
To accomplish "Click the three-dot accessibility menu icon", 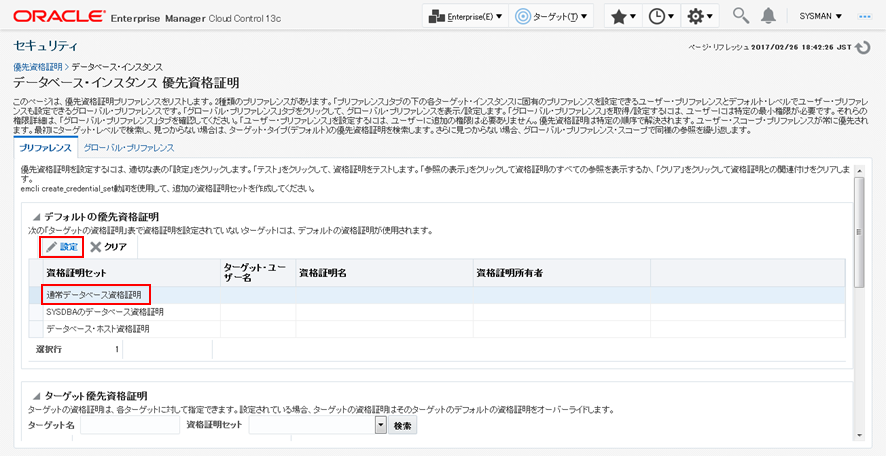I will (866, 17).
